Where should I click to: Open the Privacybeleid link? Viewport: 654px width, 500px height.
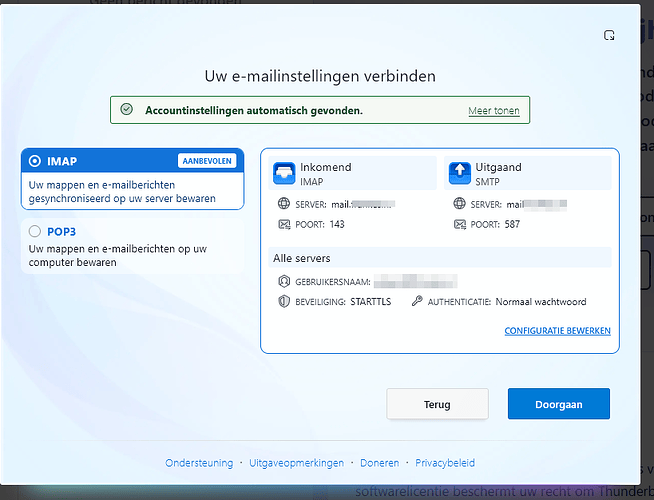click(445, 463)
